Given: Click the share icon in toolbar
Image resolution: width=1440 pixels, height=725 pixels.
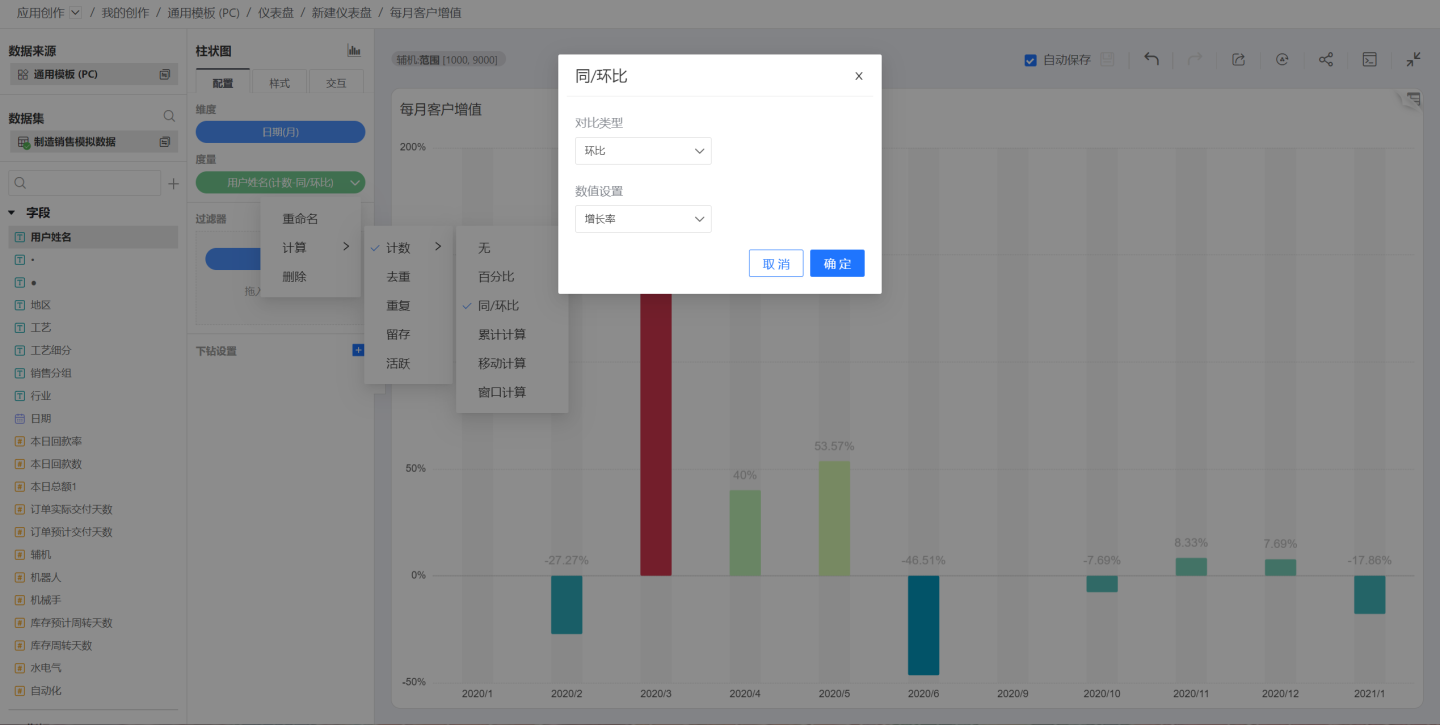Looking at the screenshot, I should click(1325, 60).
